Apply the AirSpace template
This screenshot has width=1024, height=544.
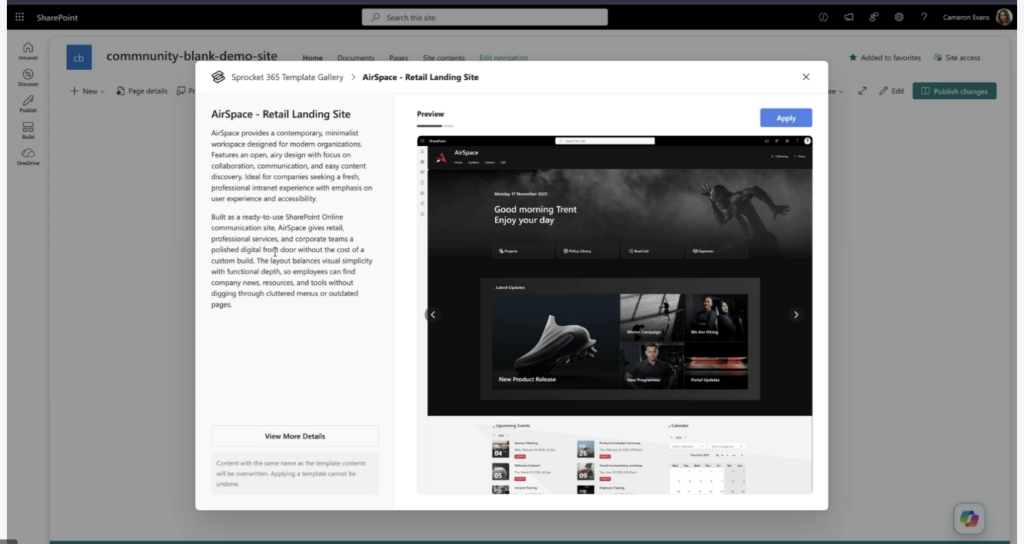coord(786,118)
